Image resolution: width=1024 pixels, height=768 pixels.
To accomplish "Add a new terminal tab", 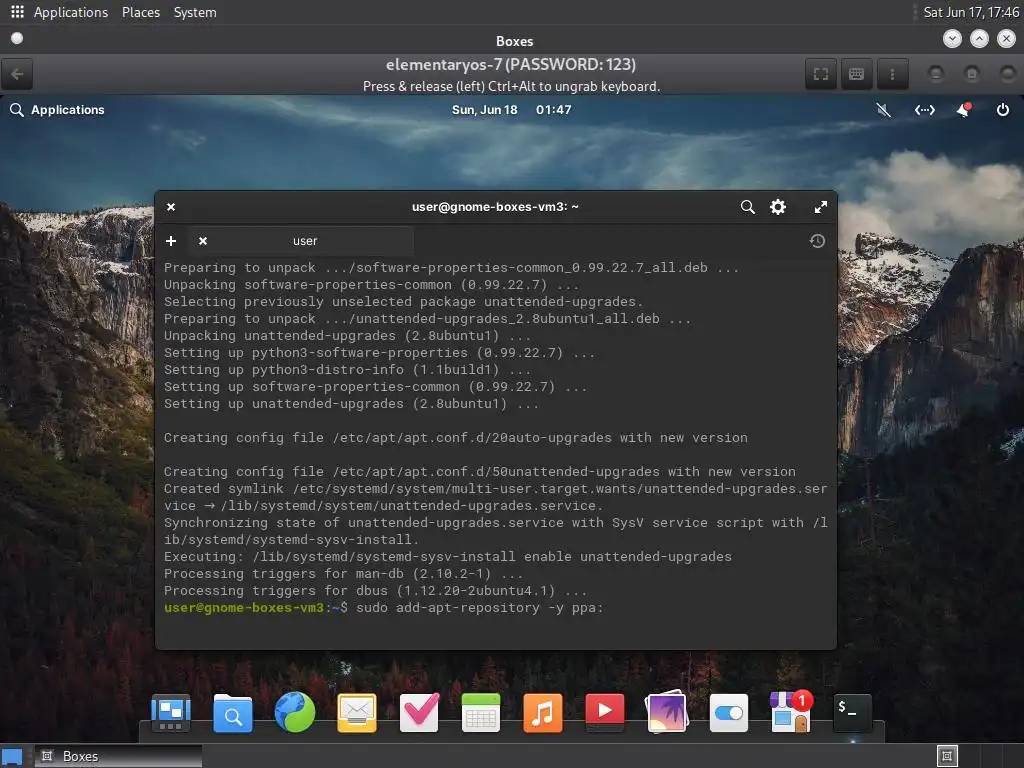I will [171, 241].
